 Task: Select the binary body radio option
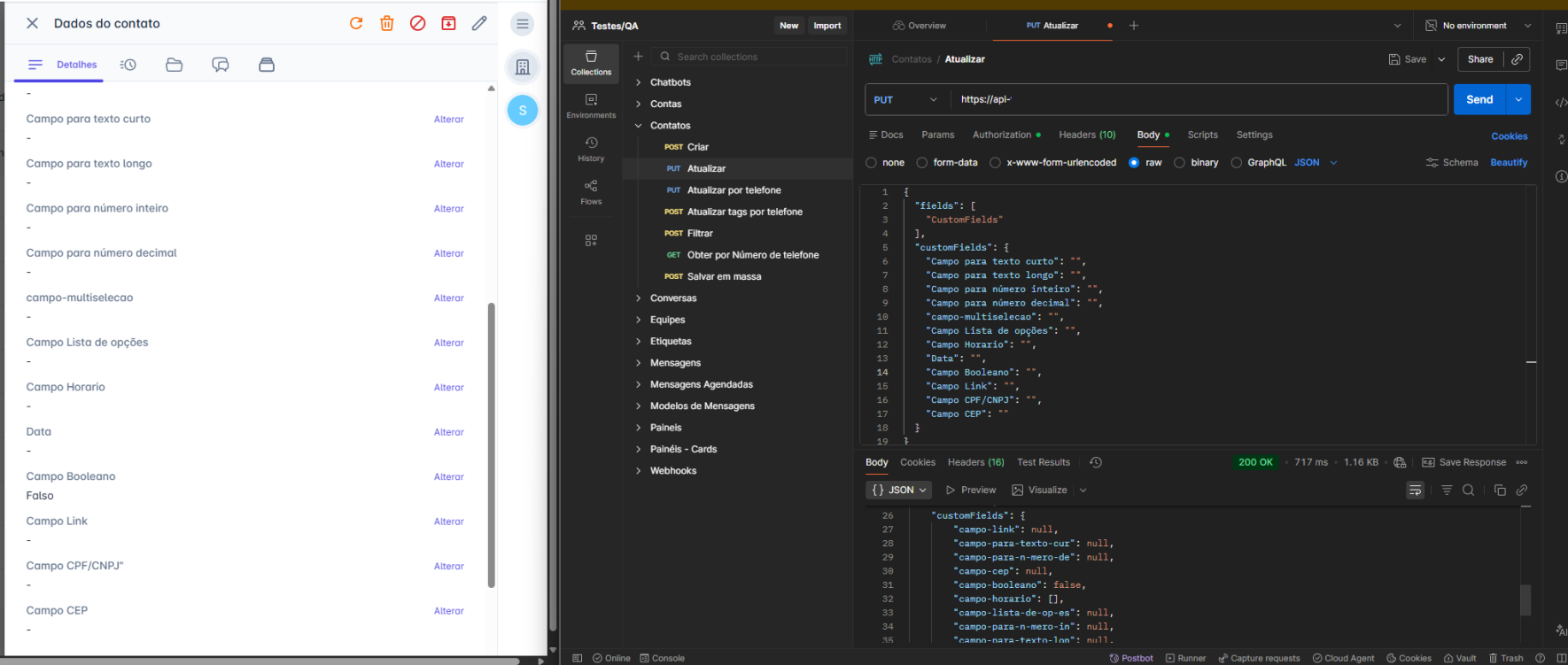1180,163
